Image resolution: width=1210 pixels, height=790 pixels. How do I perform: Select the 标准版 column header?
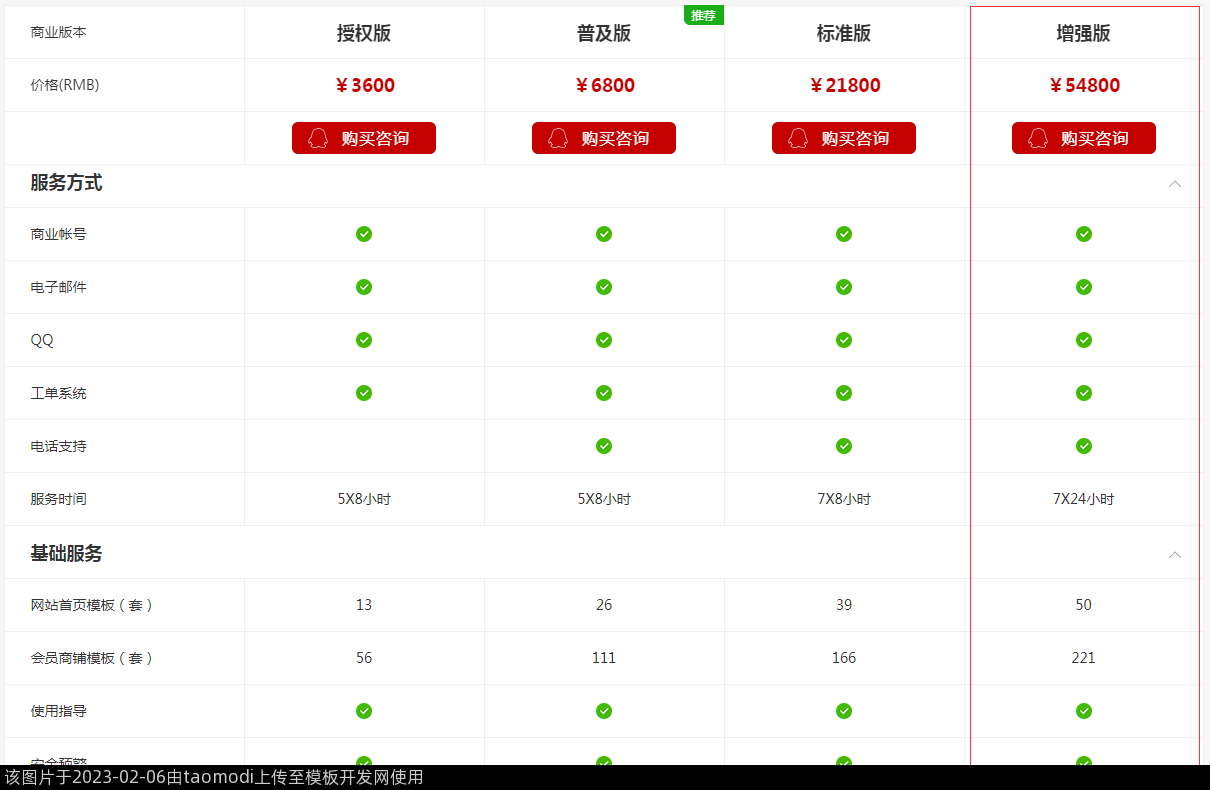point(844,33)
